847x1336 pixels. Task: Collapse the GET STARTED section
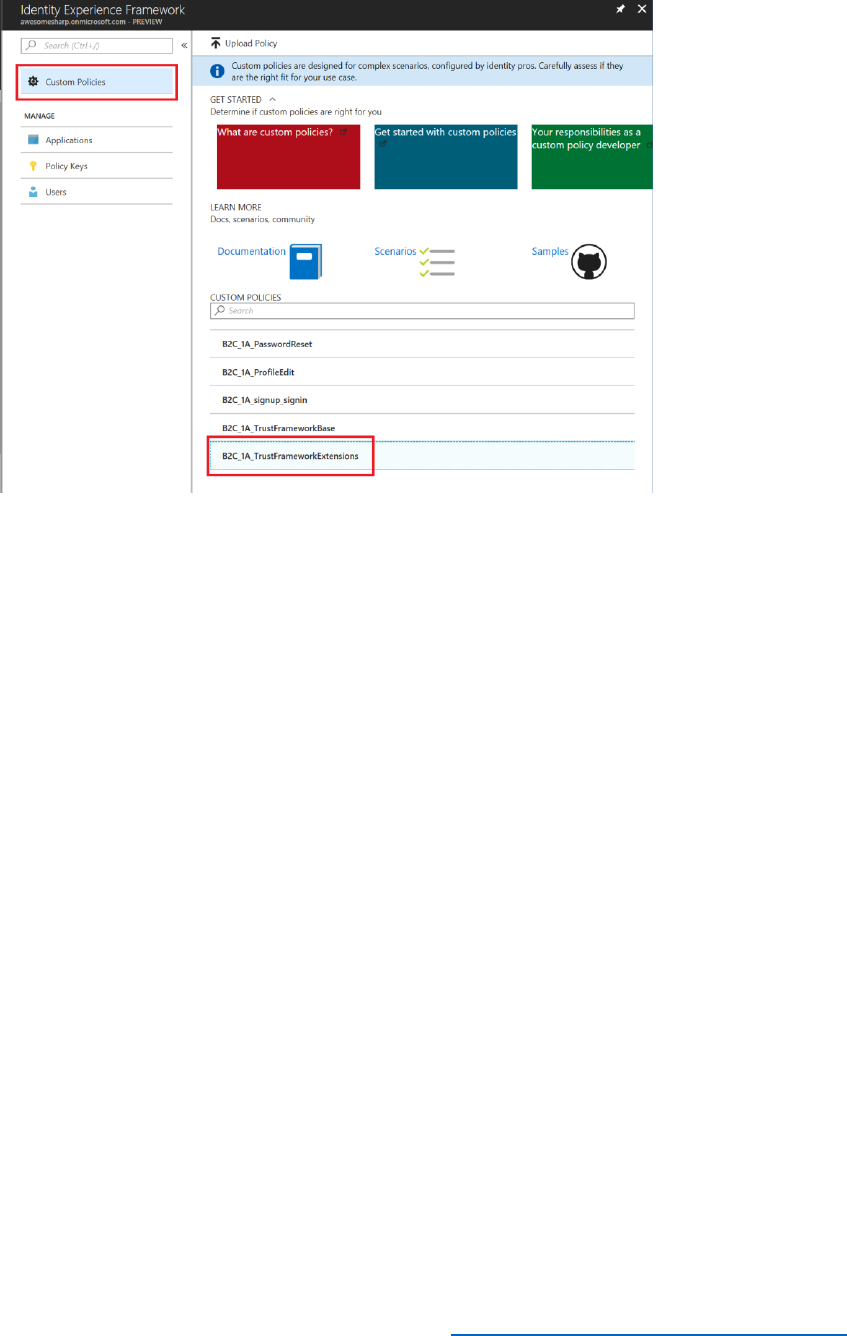click(x=272, y=100)
